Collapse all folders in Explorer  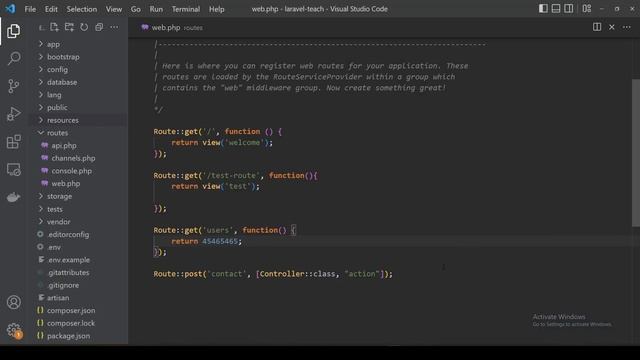(99, 27)
